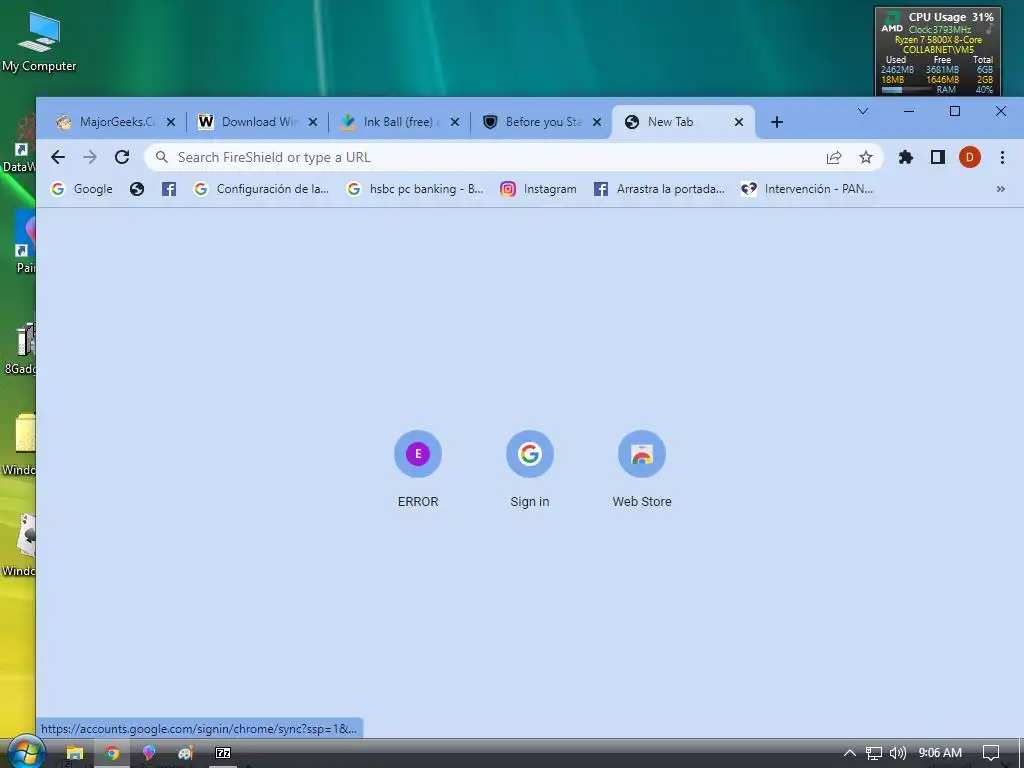Switch to the Download Win tab

(258, 122)
